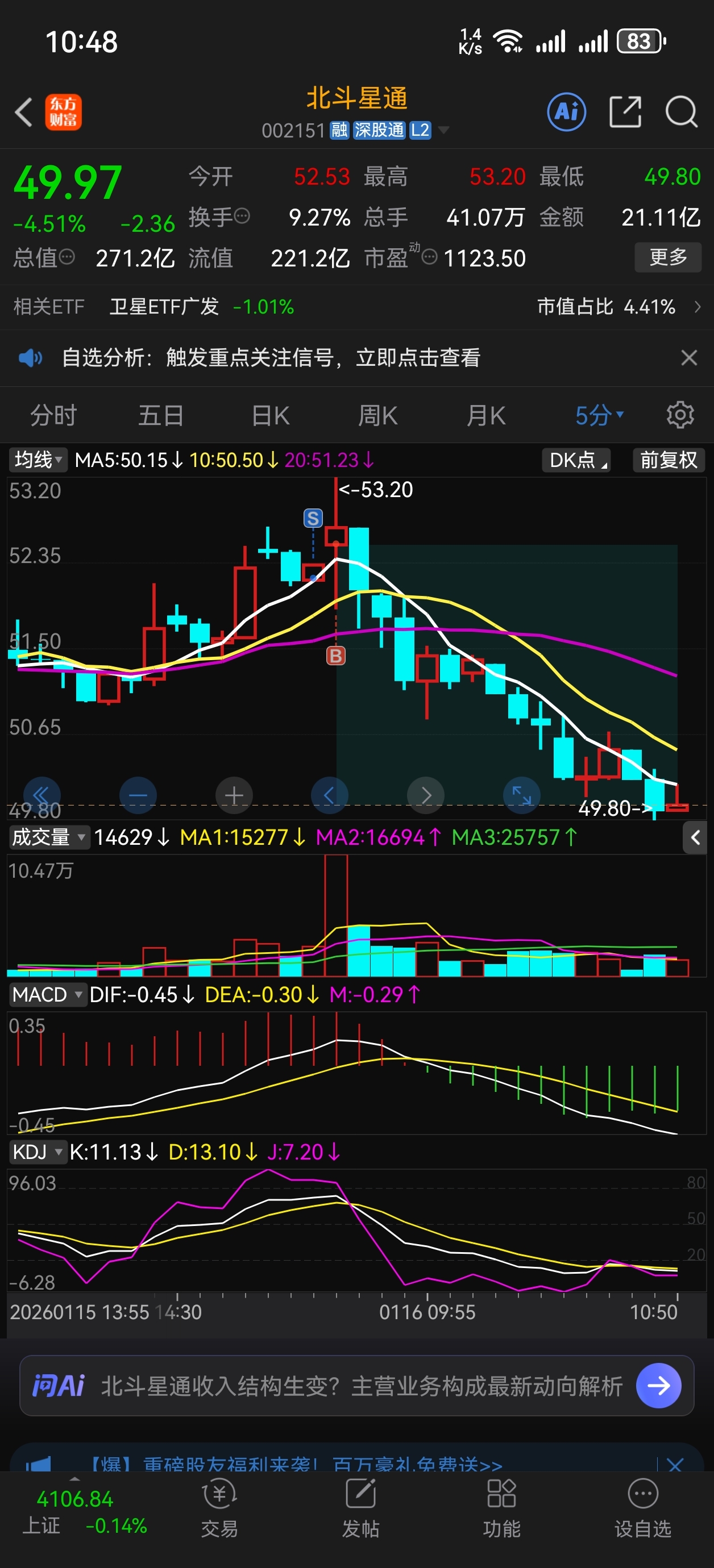Tap 换手 info icon
This screenshot has height=1568, width=714.
(x=242, y=216)
